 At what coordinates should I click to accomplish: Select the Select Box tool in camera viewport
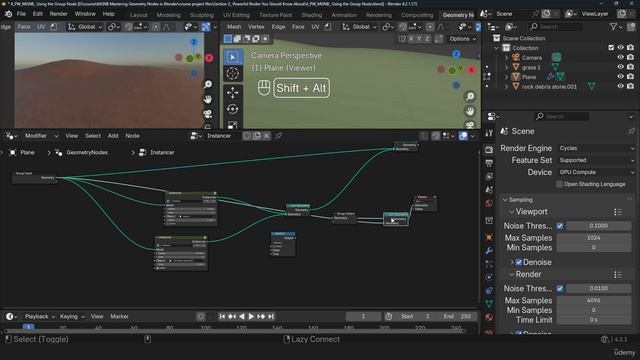(x=233, y=57)
